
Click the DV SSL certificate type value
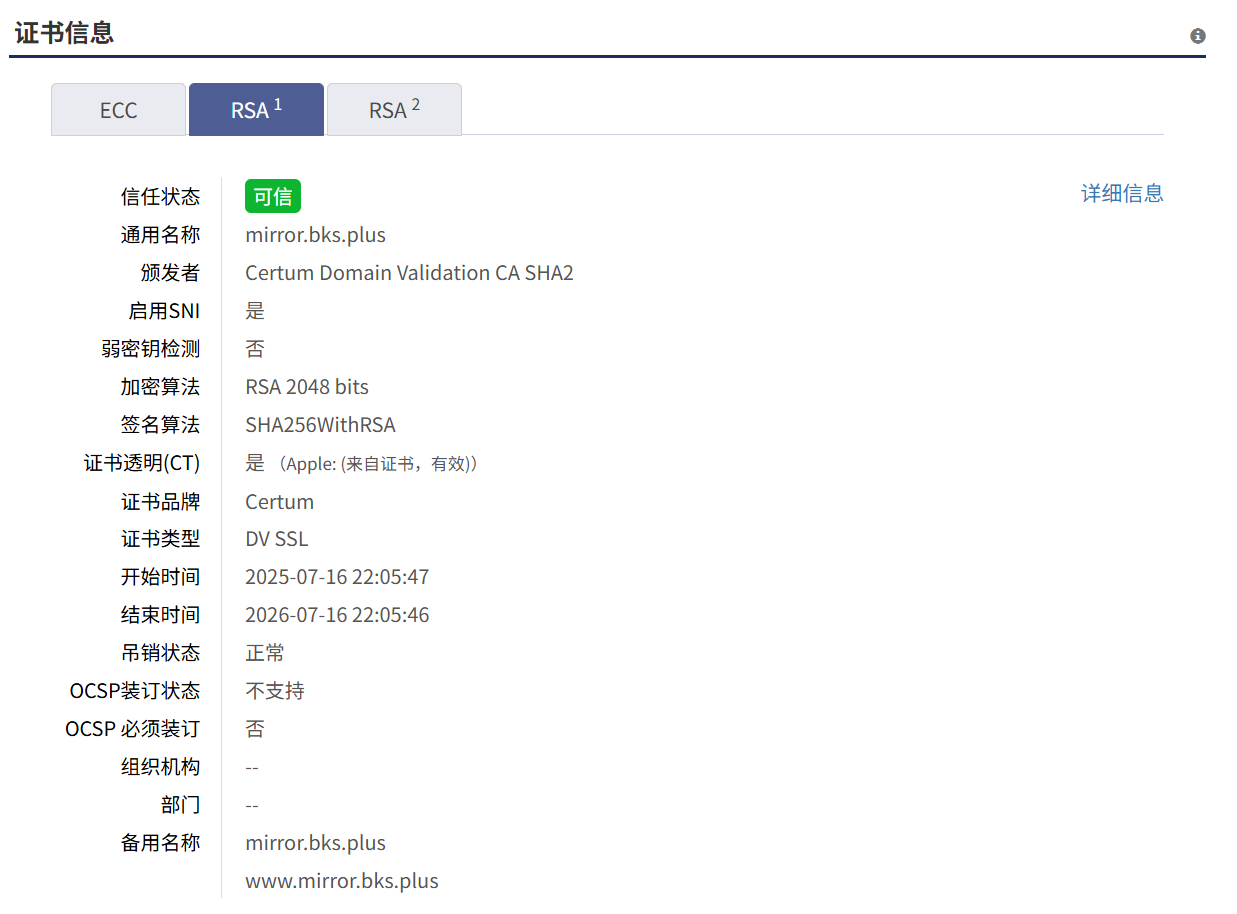(x=276, y=539)
